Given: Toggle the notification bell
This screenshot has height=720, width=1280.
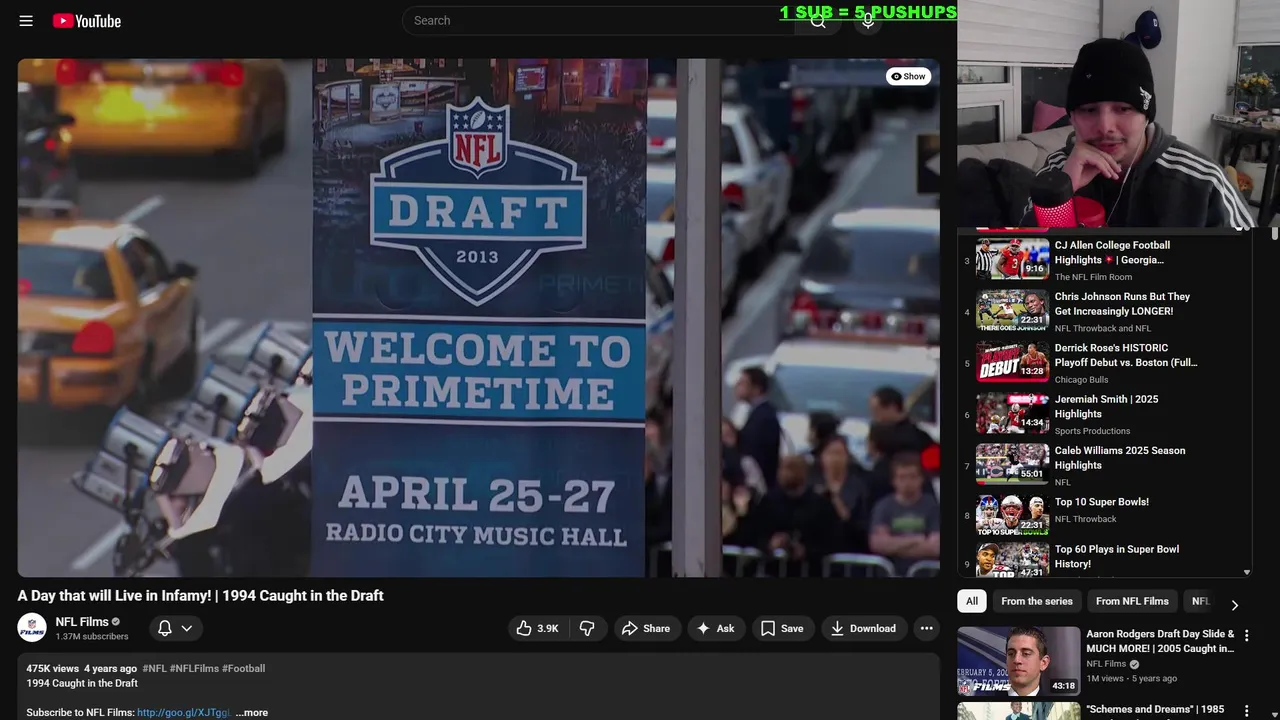Looking at the screenshot, I should [165, 628].
